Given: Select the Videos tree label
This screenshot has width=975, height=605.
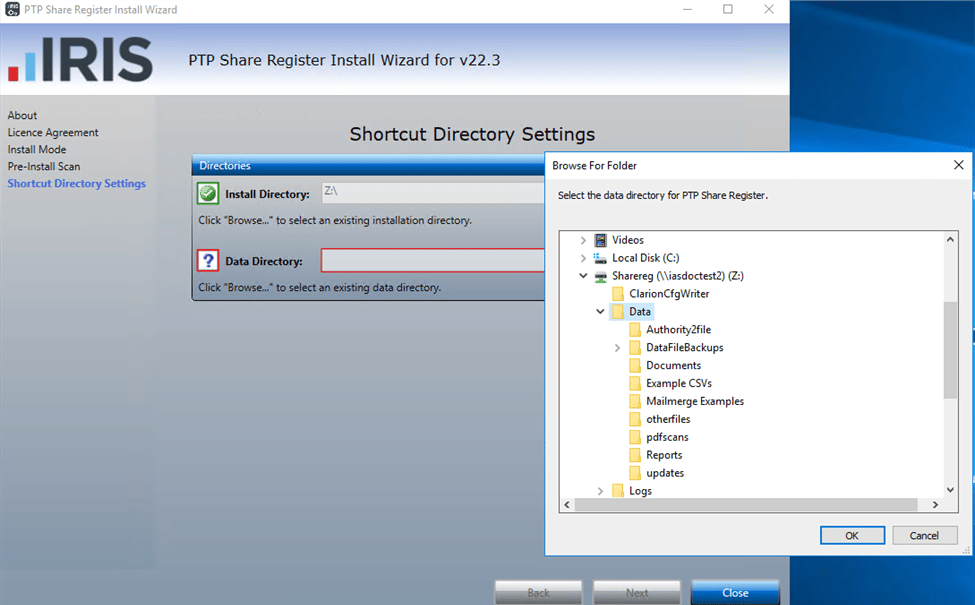Looking at the screenshot, I should (627, 240).
